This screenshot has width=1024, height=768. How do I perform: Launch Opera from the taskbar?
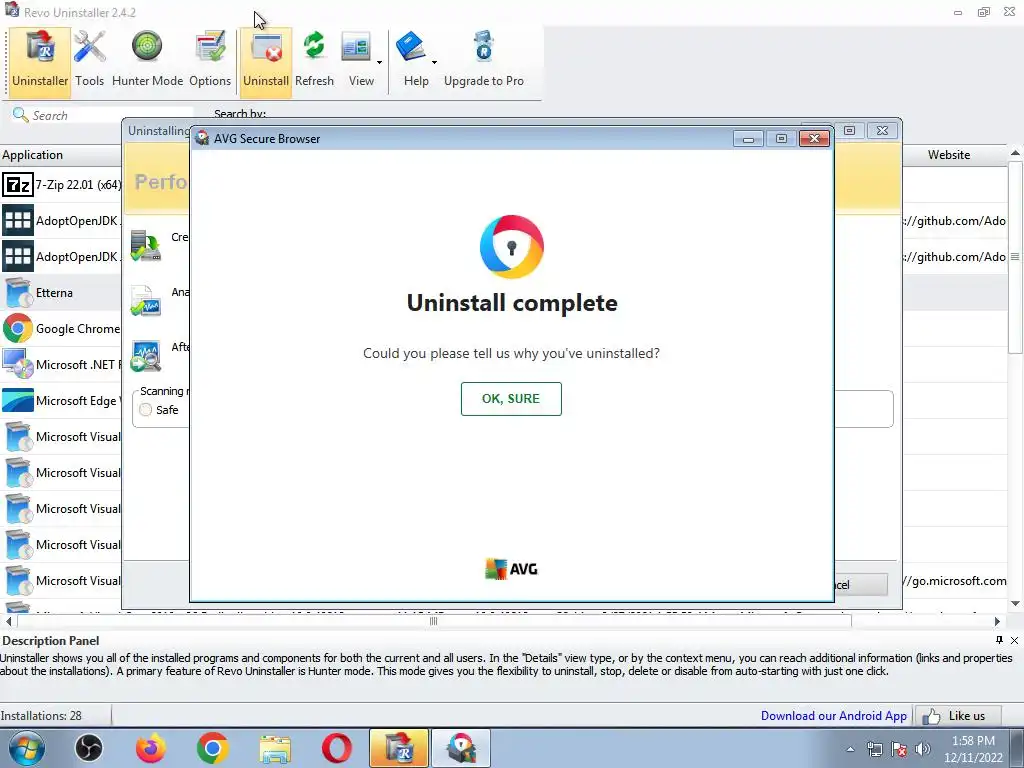click(336, 748)
